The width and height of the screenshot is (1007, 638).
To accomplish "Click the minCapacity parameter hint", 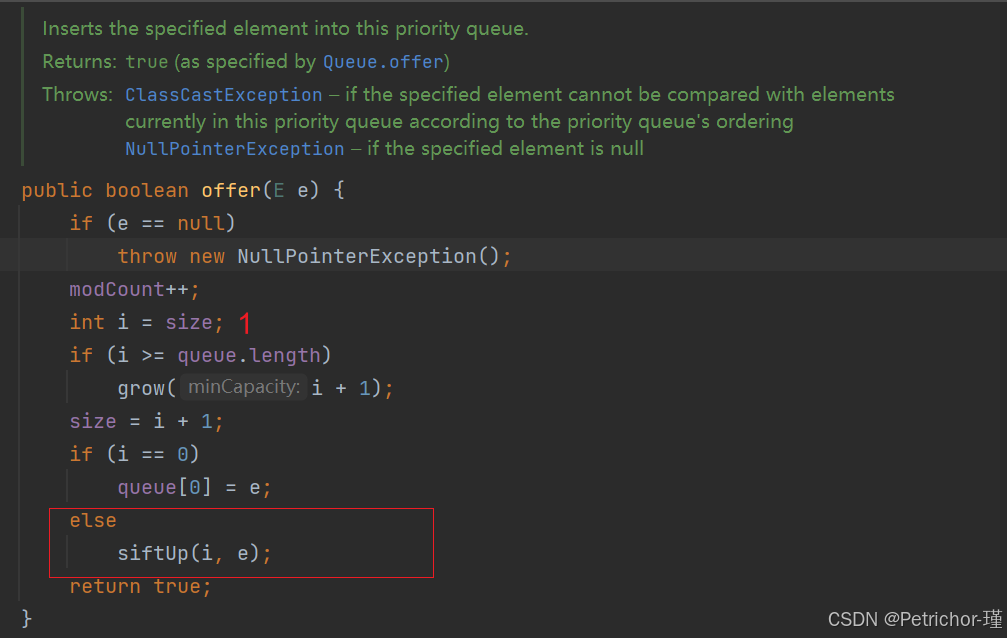I will tap(243, 387).
